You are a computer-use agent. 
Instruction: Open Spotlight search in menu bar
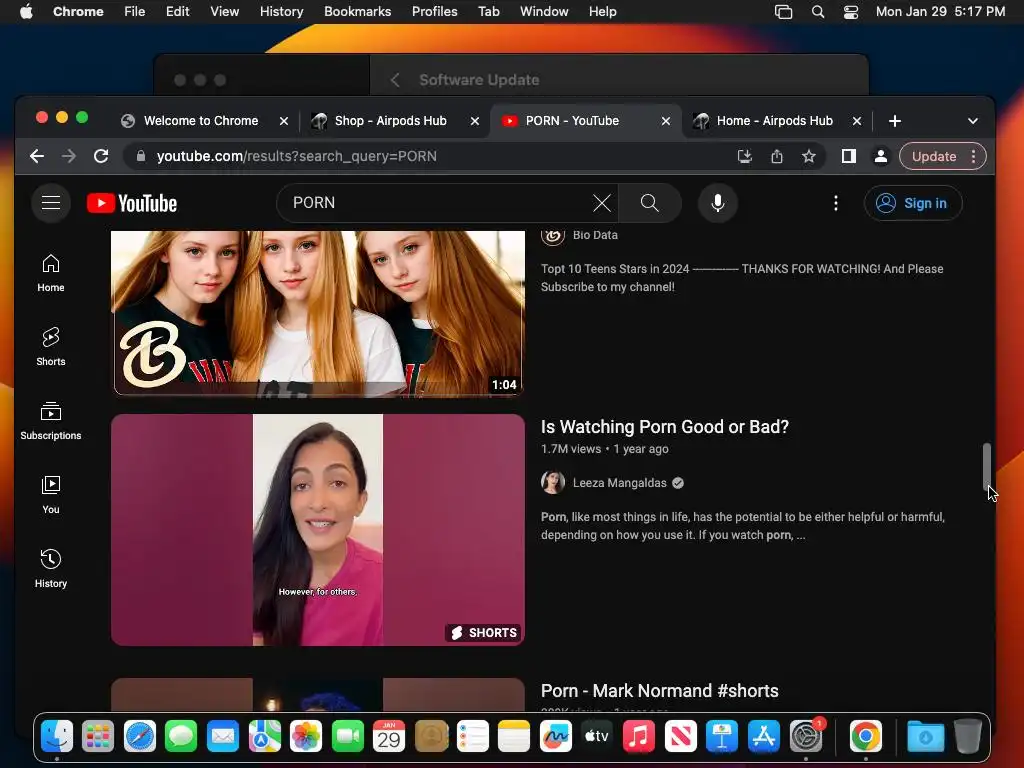[818, 12]
